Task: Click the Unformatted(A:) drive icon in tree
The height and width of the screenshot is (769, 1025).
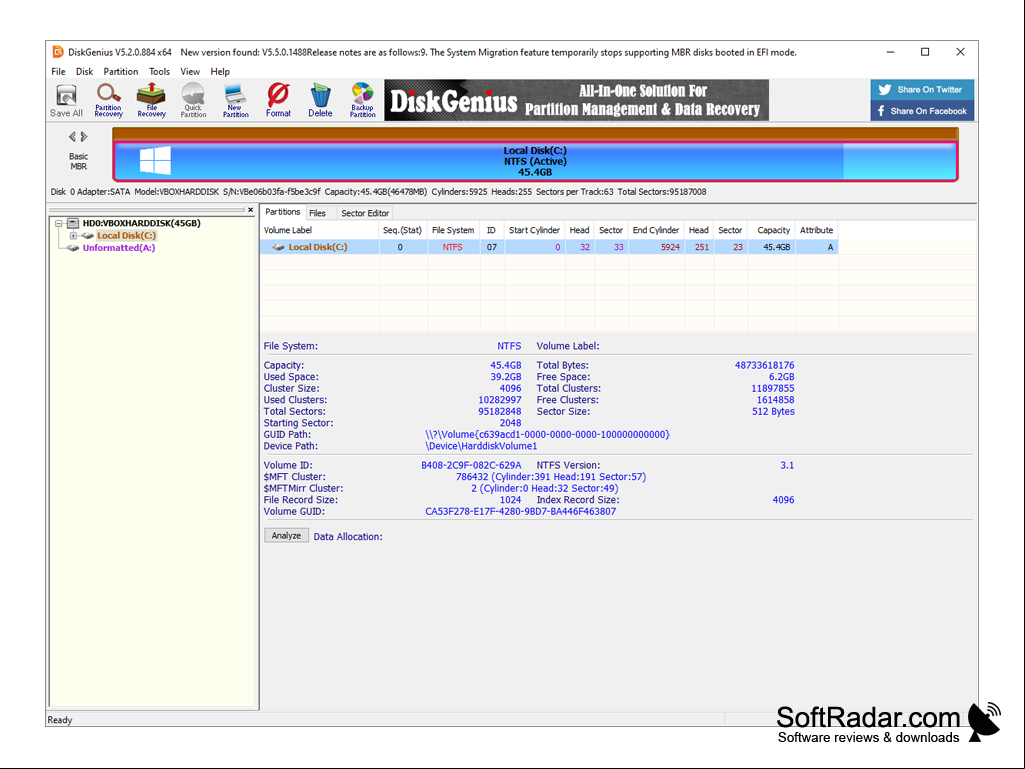Action: (x=73, y=248)
